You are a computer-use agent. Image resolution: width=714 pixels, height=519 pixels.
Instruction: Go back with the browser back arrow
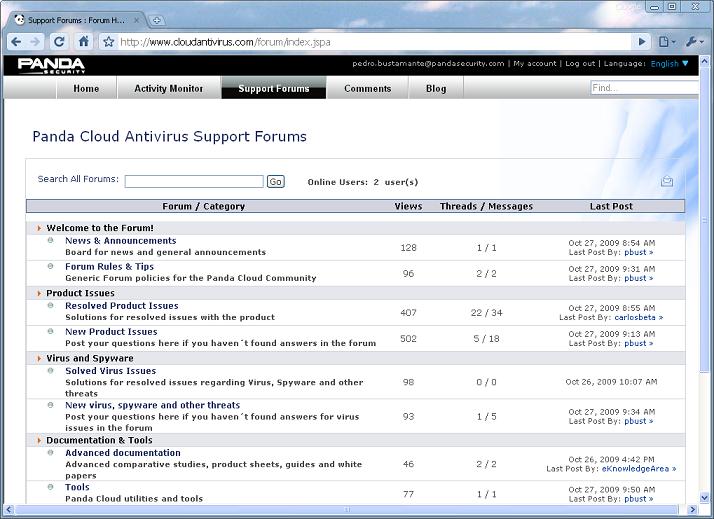pyautogui.click(x=16, y=42)
